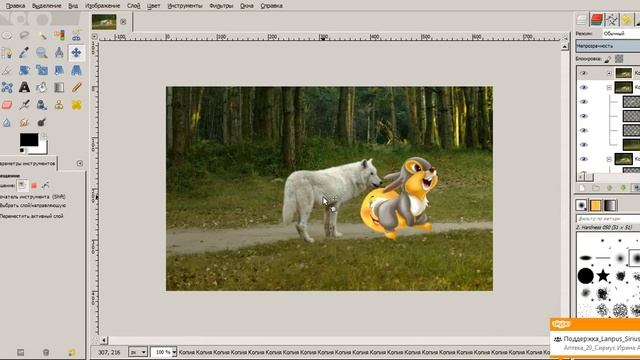This screenshot has height=360, width=640.
Task: Select the Free Select lasso tool
Action: 24,36
